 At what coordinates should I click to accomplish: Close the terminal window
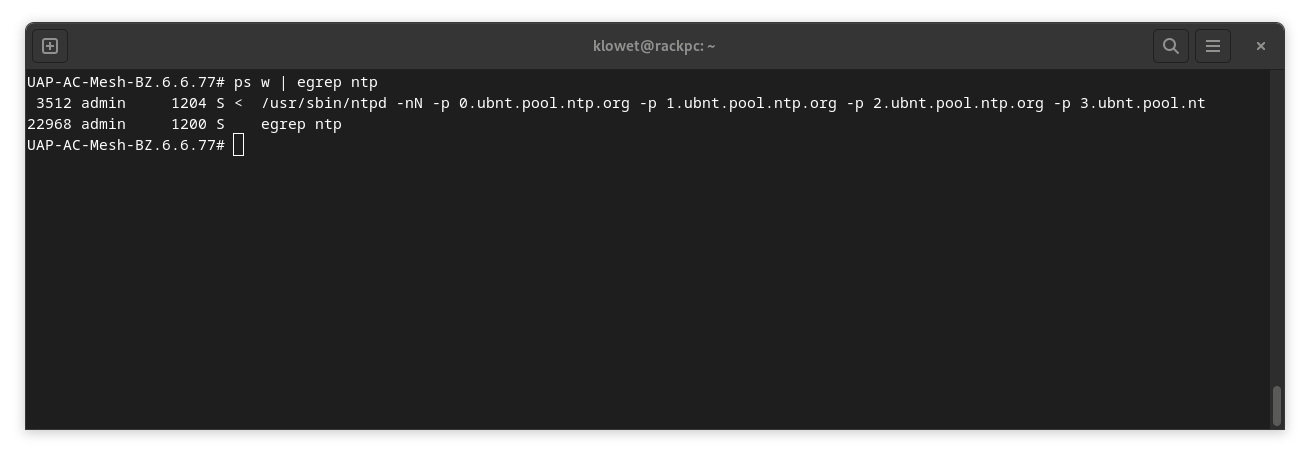pyautogui.click(x=1261, y=46)
